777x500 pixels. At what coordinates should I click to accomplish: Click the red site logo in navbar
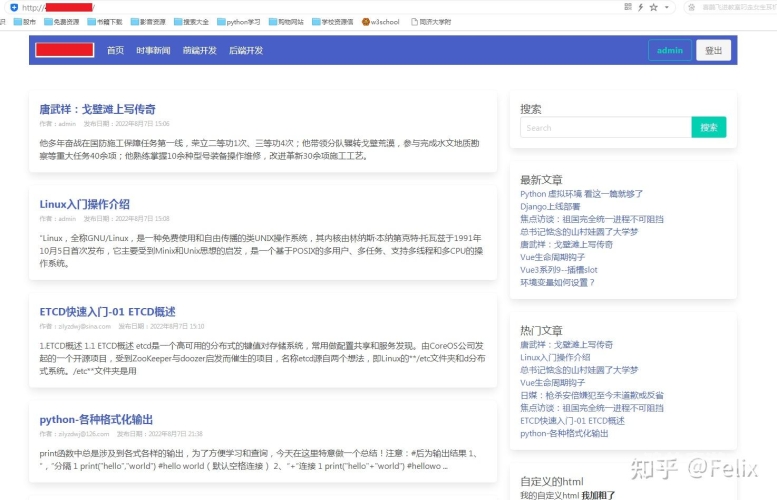[x=64, y=50]
